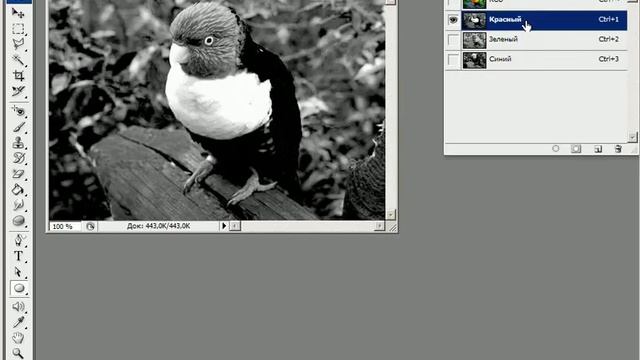Screen dimensions: 640x360
Task: Select the Polygonal Lasso tool
Action: (18, 44)
